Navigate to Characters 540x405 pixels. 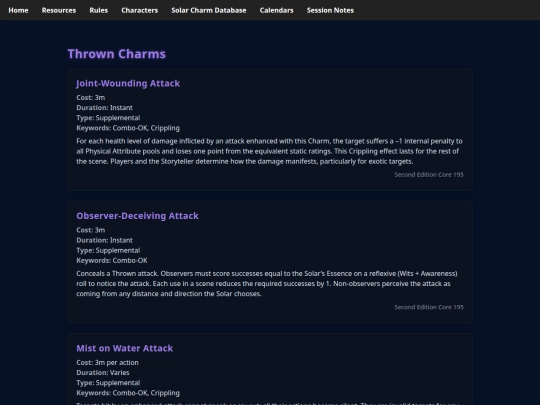(139, 10)
